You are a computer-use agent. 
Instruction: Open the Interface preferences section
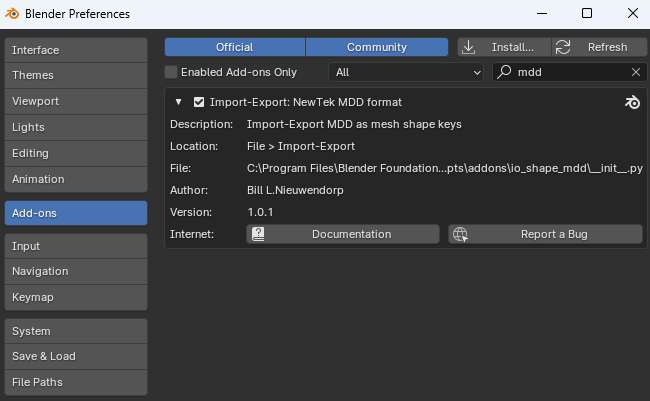click(x=76, y=50)
